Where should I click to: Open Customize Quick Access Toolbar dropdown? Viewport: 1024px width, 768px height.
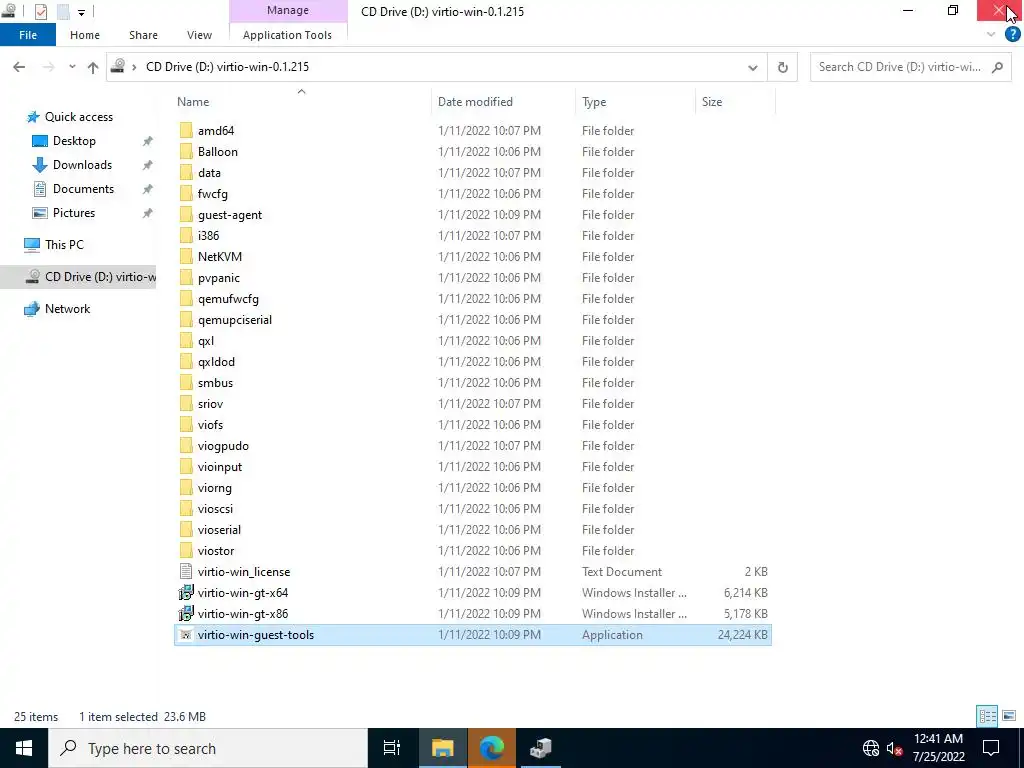(82, 12)
